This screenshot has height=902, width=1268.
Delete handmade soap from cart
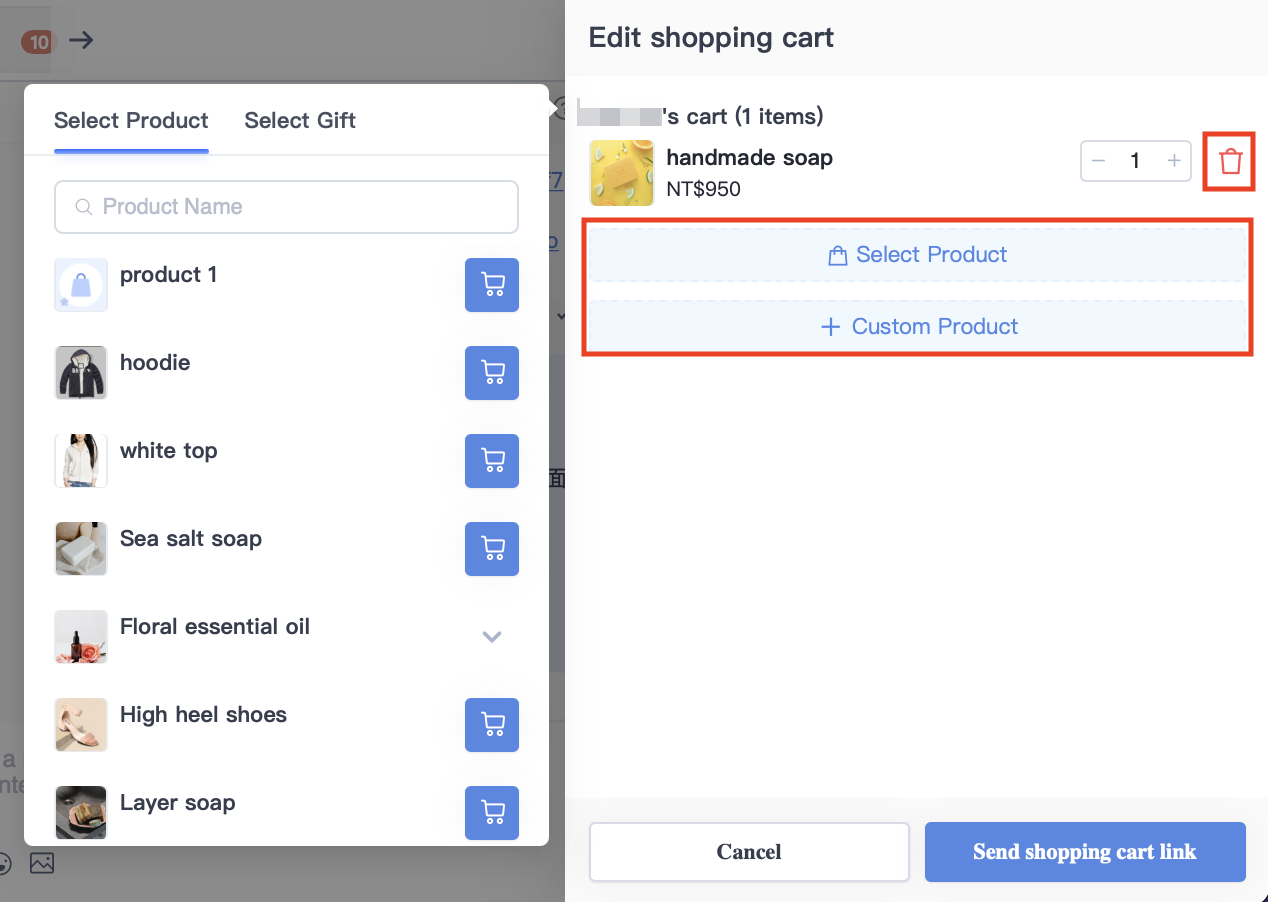coord(1230,161)
